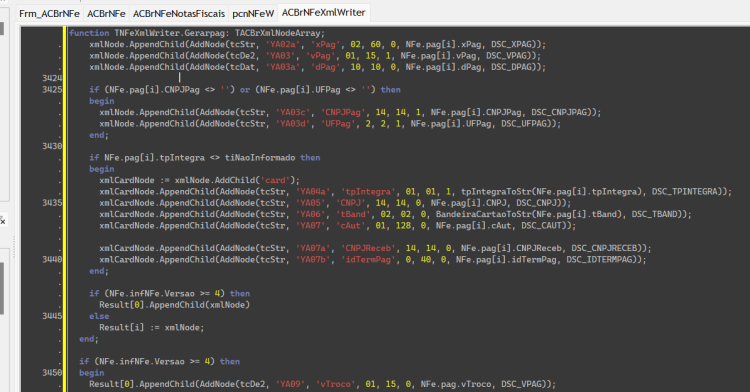The width and height of the screenshot is (750, 392).
Task: Click gutter line number 3430
Action: click(52, 146)
